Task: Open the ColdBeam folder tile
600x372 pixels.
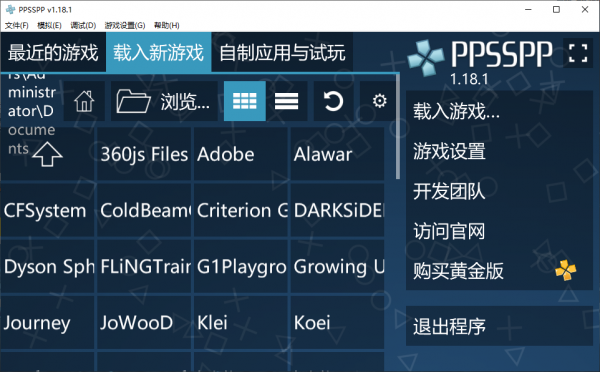Action: [x=144, y=210]
